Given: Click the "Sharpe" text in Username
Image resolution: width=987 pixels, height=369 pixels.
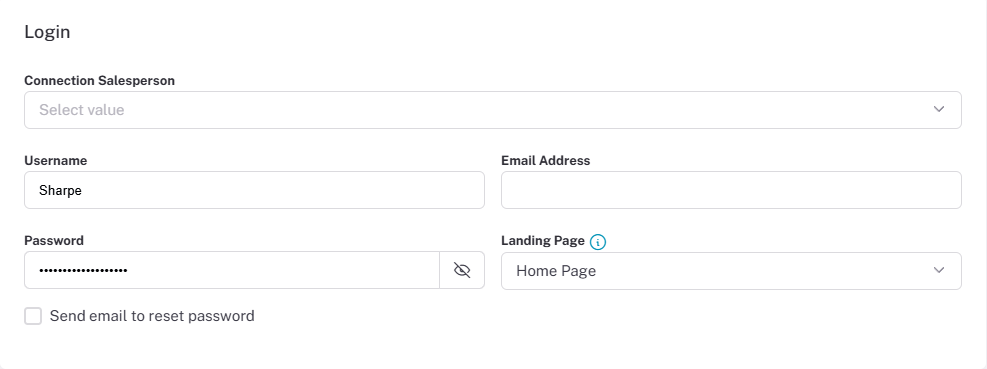Looking at the screenshot, I should 60,191.
